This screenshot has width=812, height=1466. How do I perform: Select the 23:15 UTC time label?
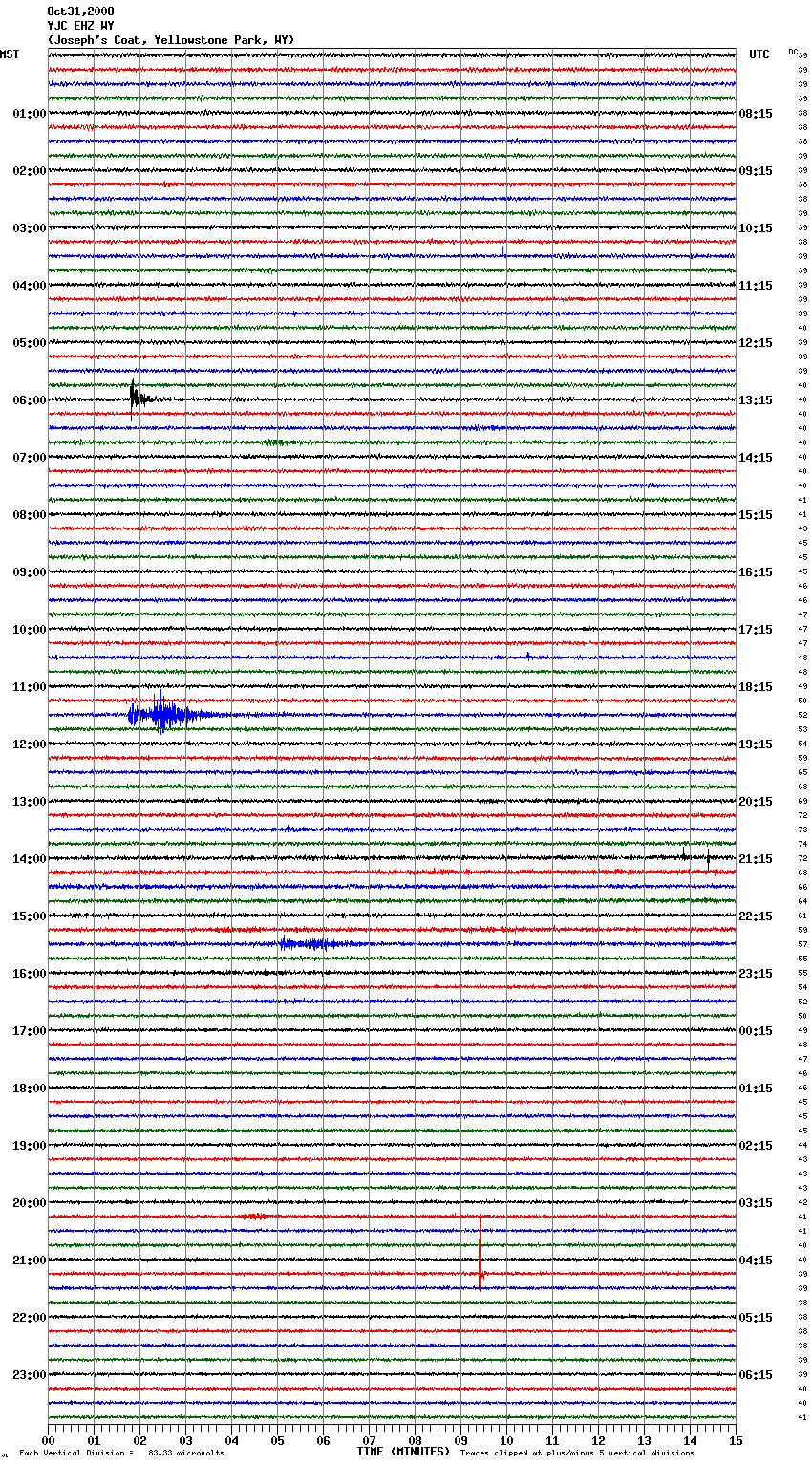click(756, 974)
